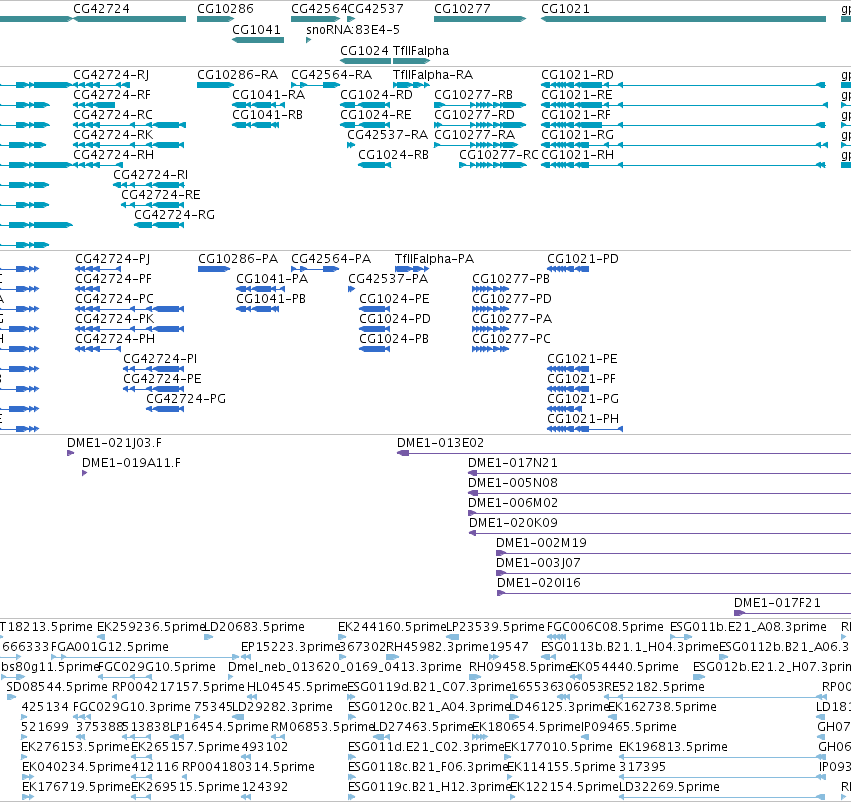The image size is (851, 802).
Task: Select the DME1-020I16 cDNA label
Action: [539, 583]
